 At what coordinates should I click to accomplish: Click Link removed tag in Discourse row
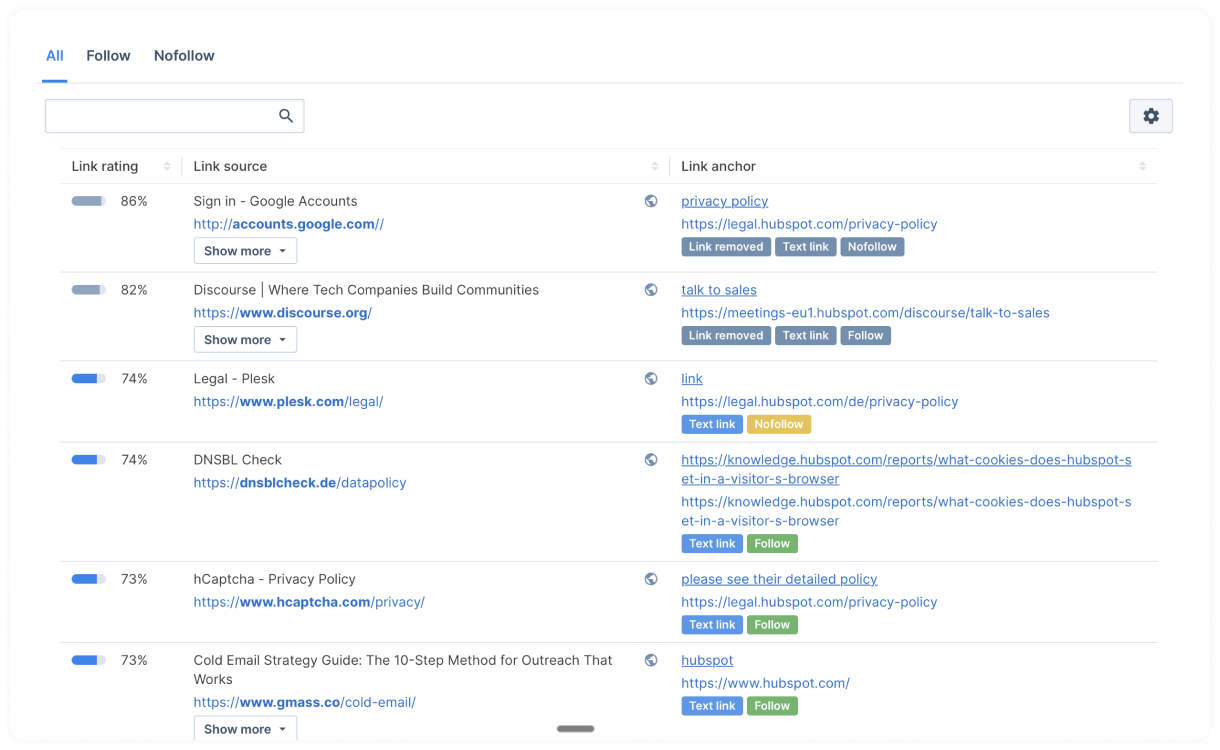(x=726, y=336)
